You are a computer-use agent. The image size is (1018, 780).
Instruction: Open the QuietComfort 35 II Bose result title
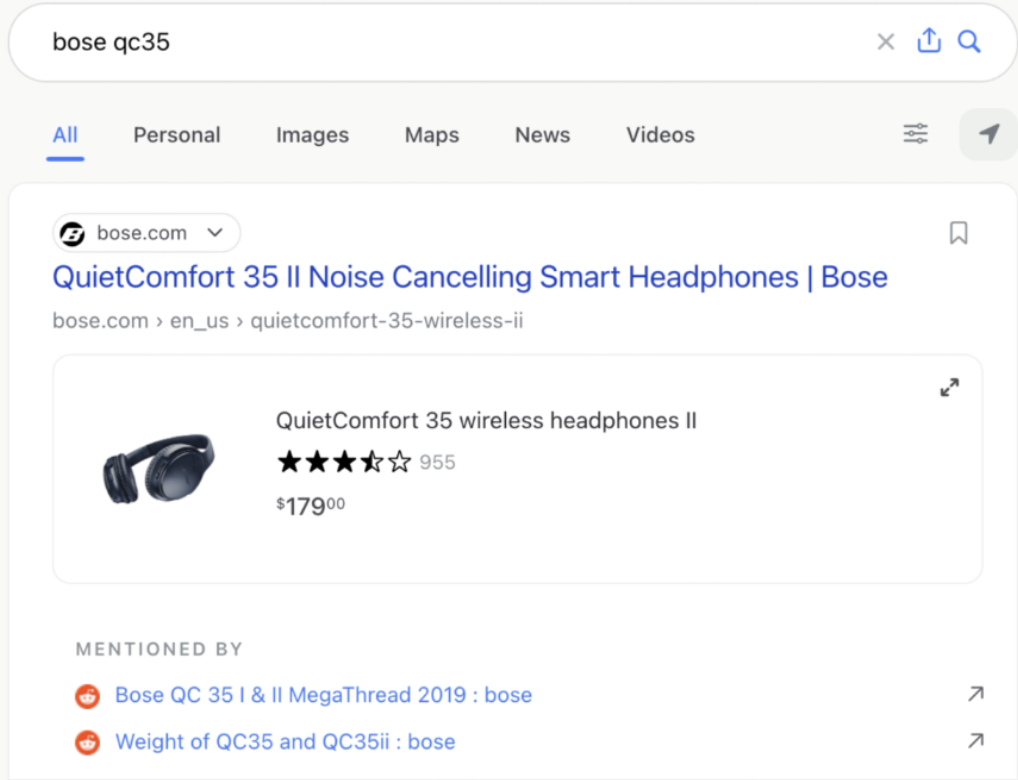tap(470, 277)
